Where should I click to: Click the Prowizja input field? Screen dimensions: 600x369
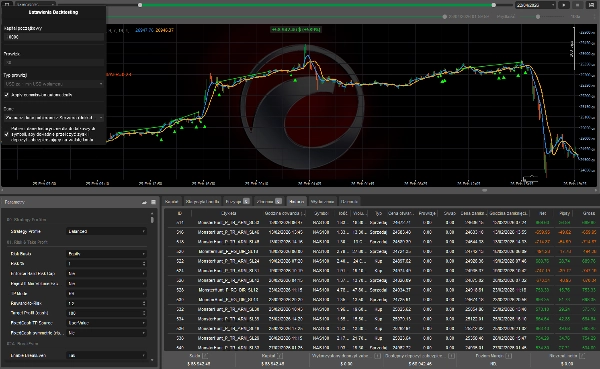[x=54, y=62]
